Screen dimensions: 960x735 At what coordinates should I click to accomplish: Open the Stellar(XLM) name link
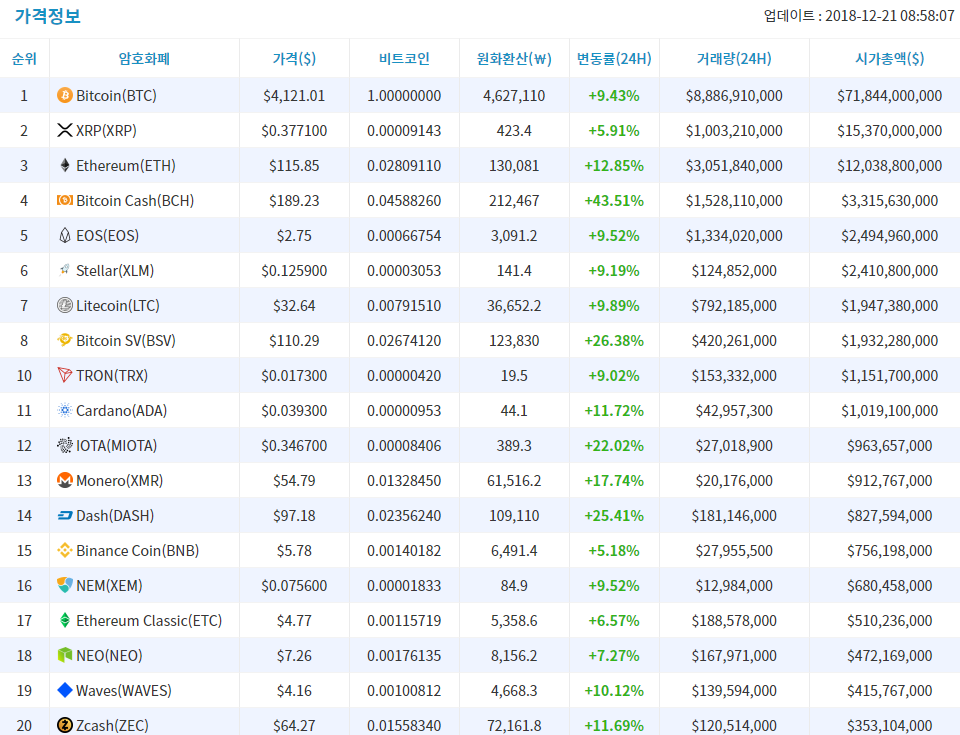115,270
